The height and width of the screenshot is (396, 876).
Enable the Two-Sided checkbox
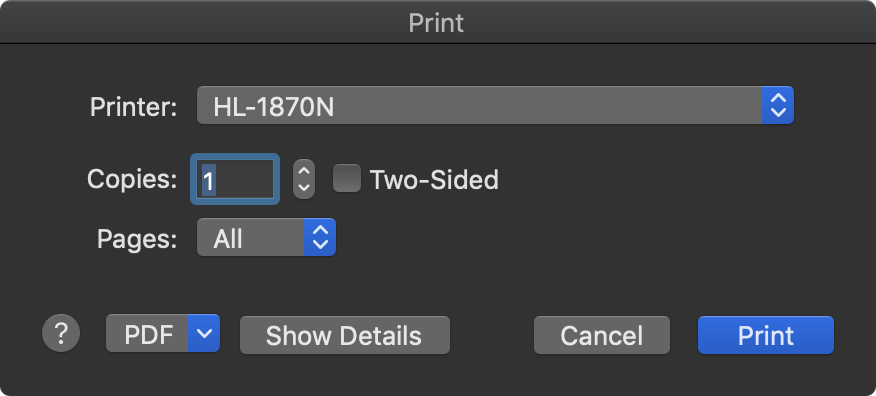tap(347, 179)
